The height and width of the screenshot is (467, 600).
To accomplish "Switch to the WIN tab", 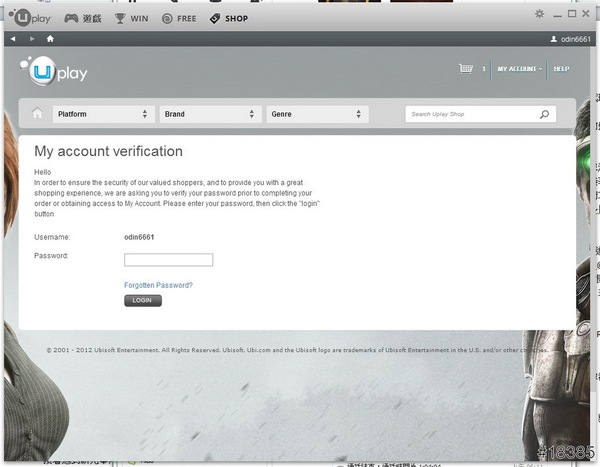I will (x=132, y=18).
